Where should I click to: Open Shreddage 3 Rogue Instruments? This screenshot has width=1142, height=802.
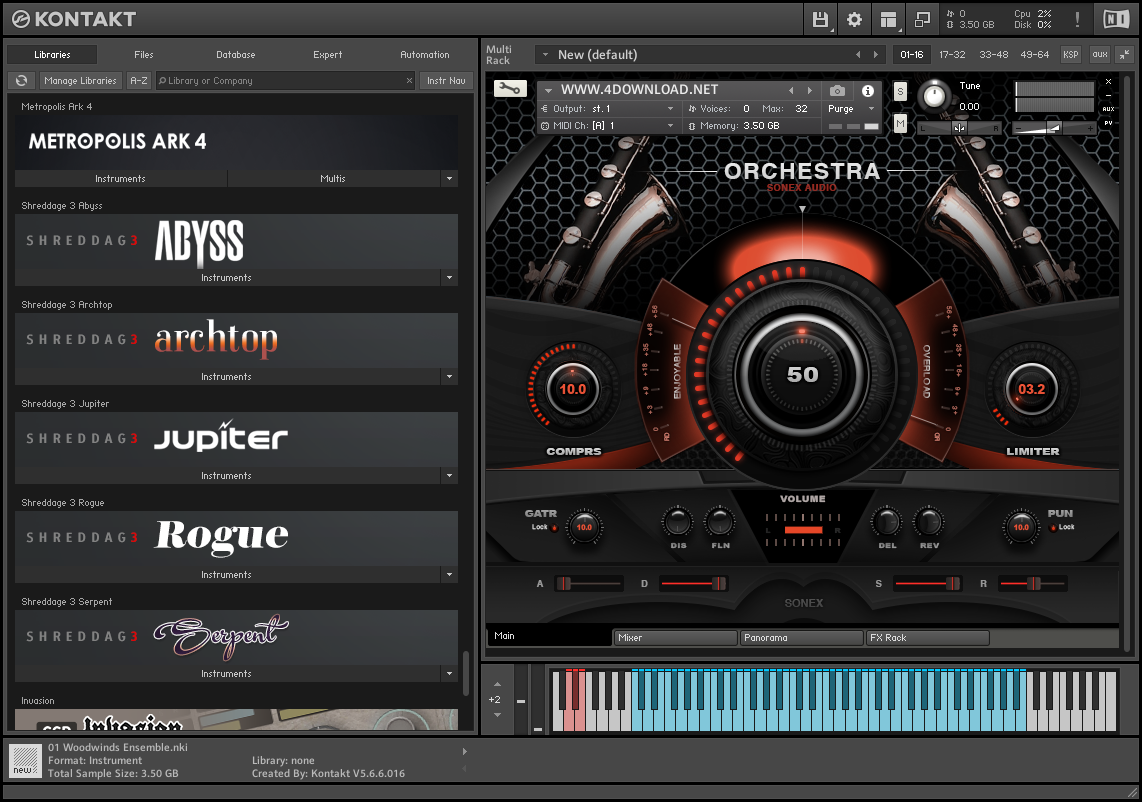(x=227, y=575)
